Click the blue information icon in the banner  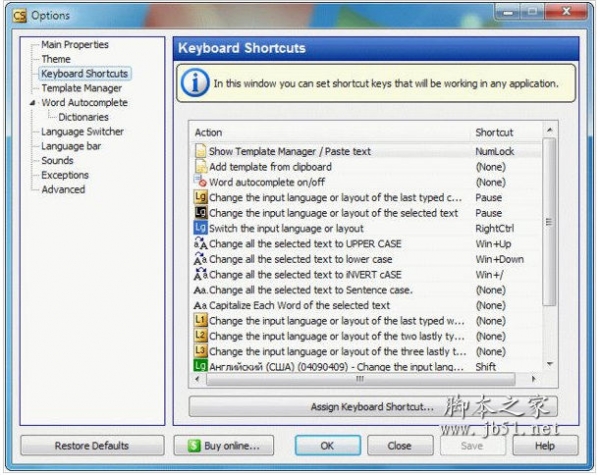pyautogui.click(x=195, y=83)
